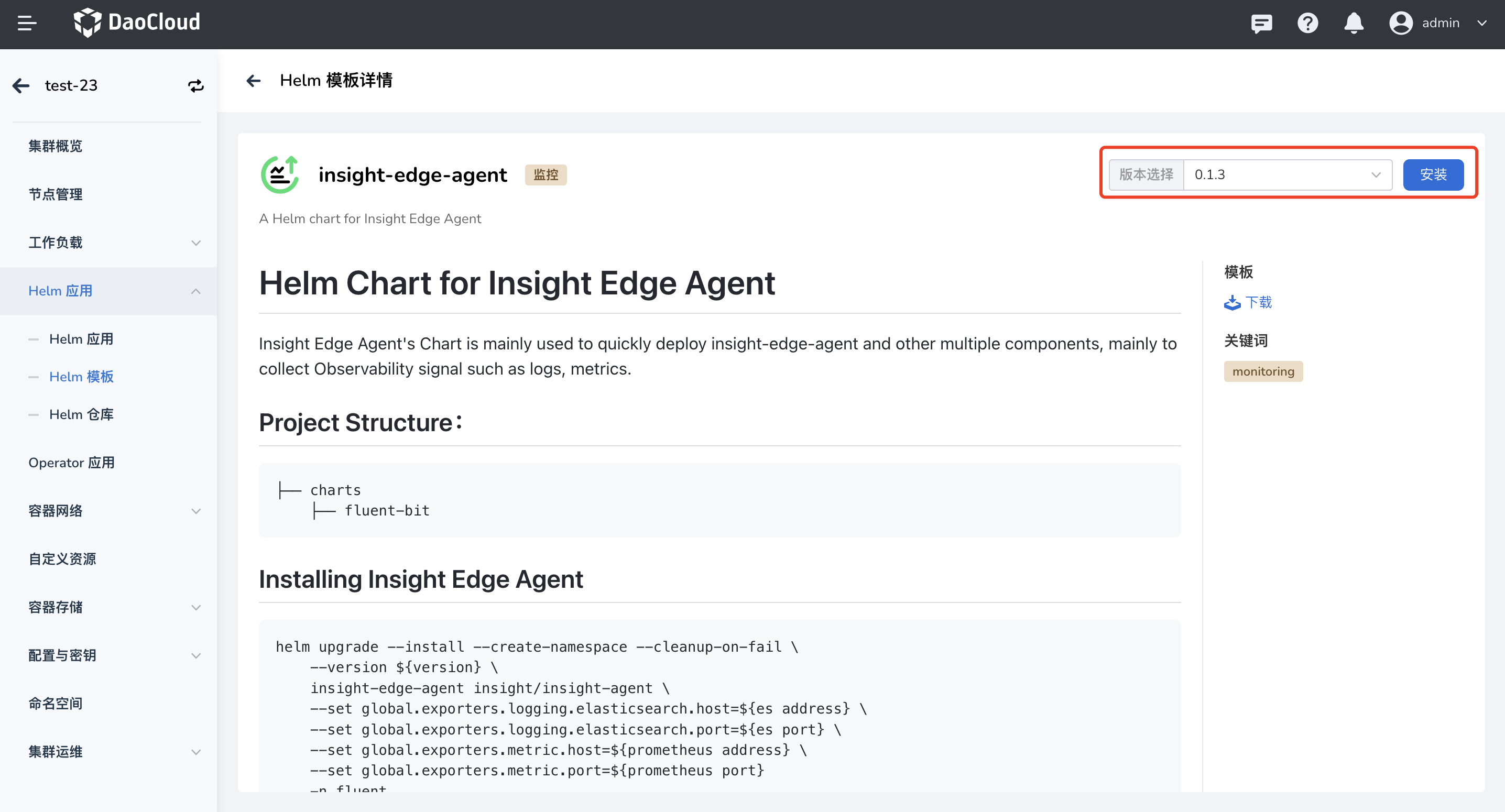
Task: Collapse the Helm 应用 menu section
Action: [195, 291]
